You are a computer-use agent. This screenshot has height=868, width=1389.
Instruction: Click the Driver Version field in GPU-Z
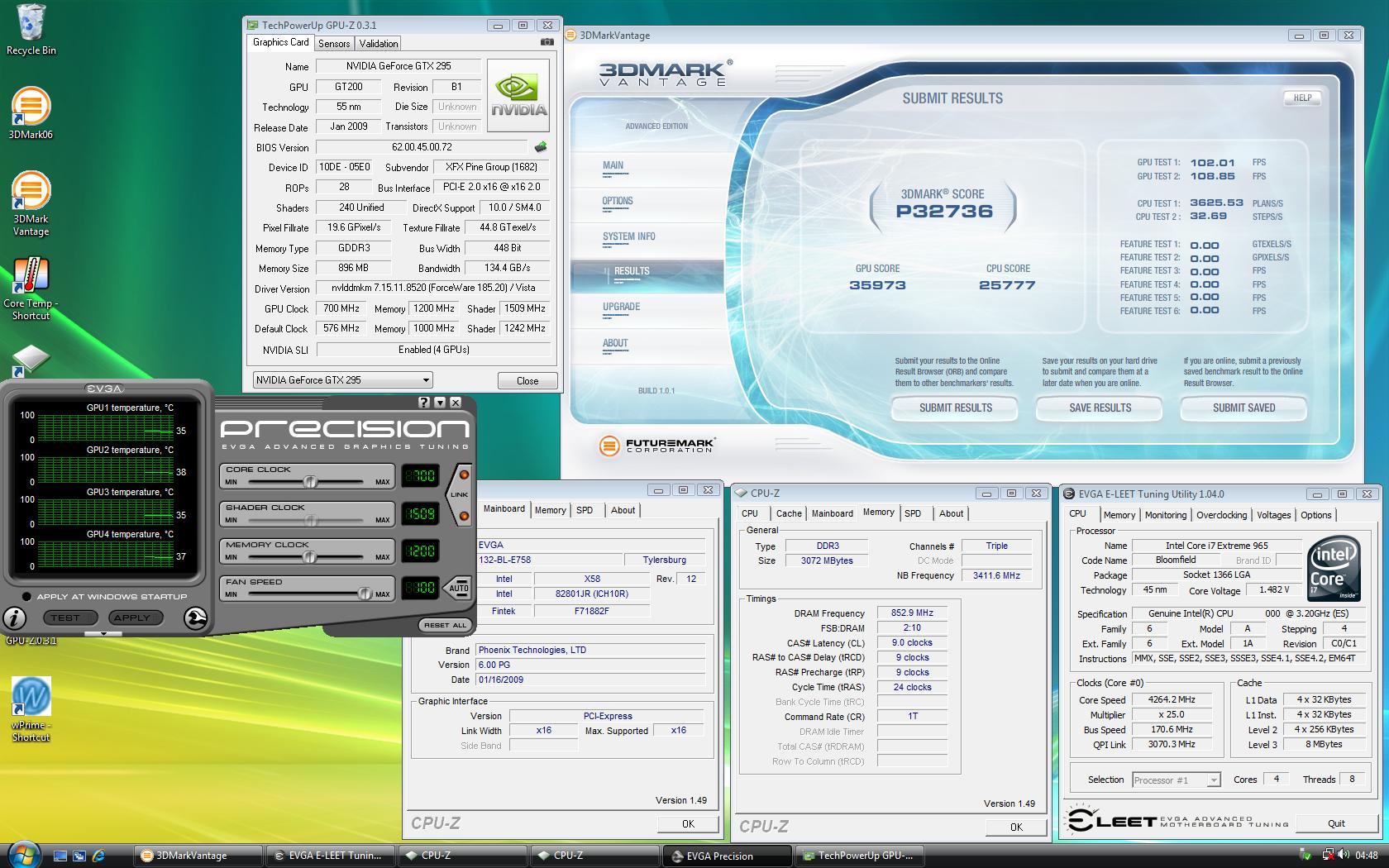(433, 288)
